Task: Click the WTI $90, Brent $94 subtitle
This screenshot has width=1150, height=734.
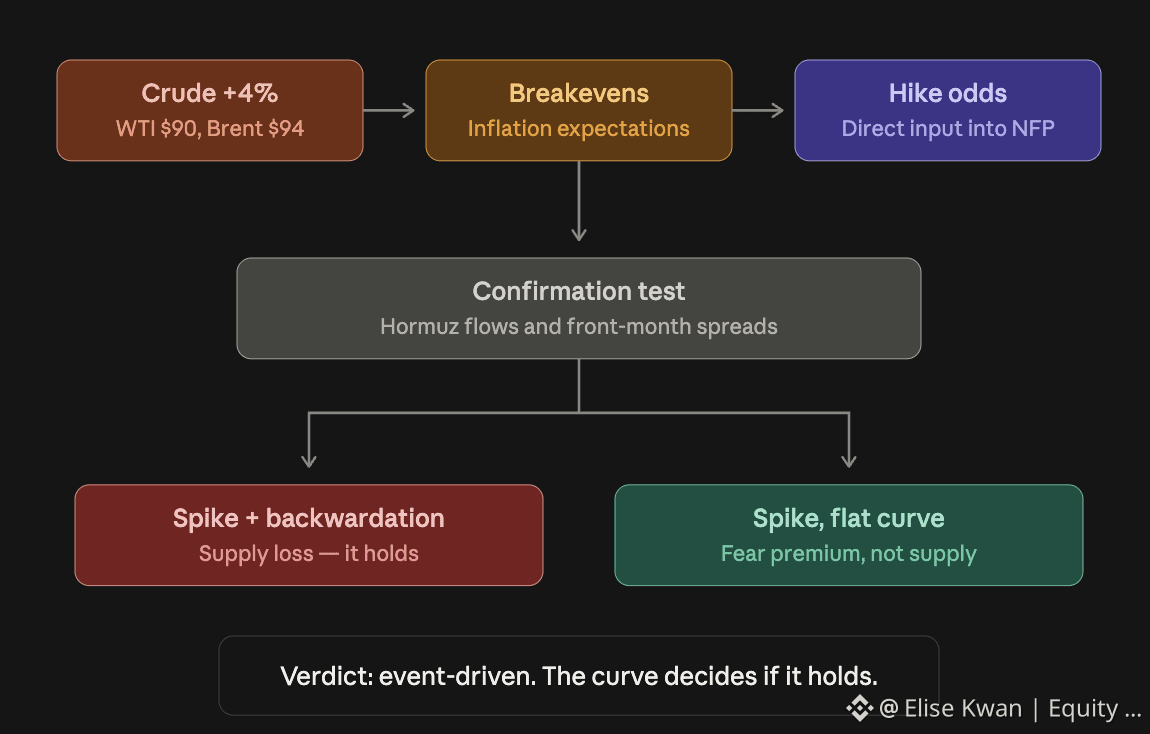Action: pyautogui.click(x=210, y=128)
